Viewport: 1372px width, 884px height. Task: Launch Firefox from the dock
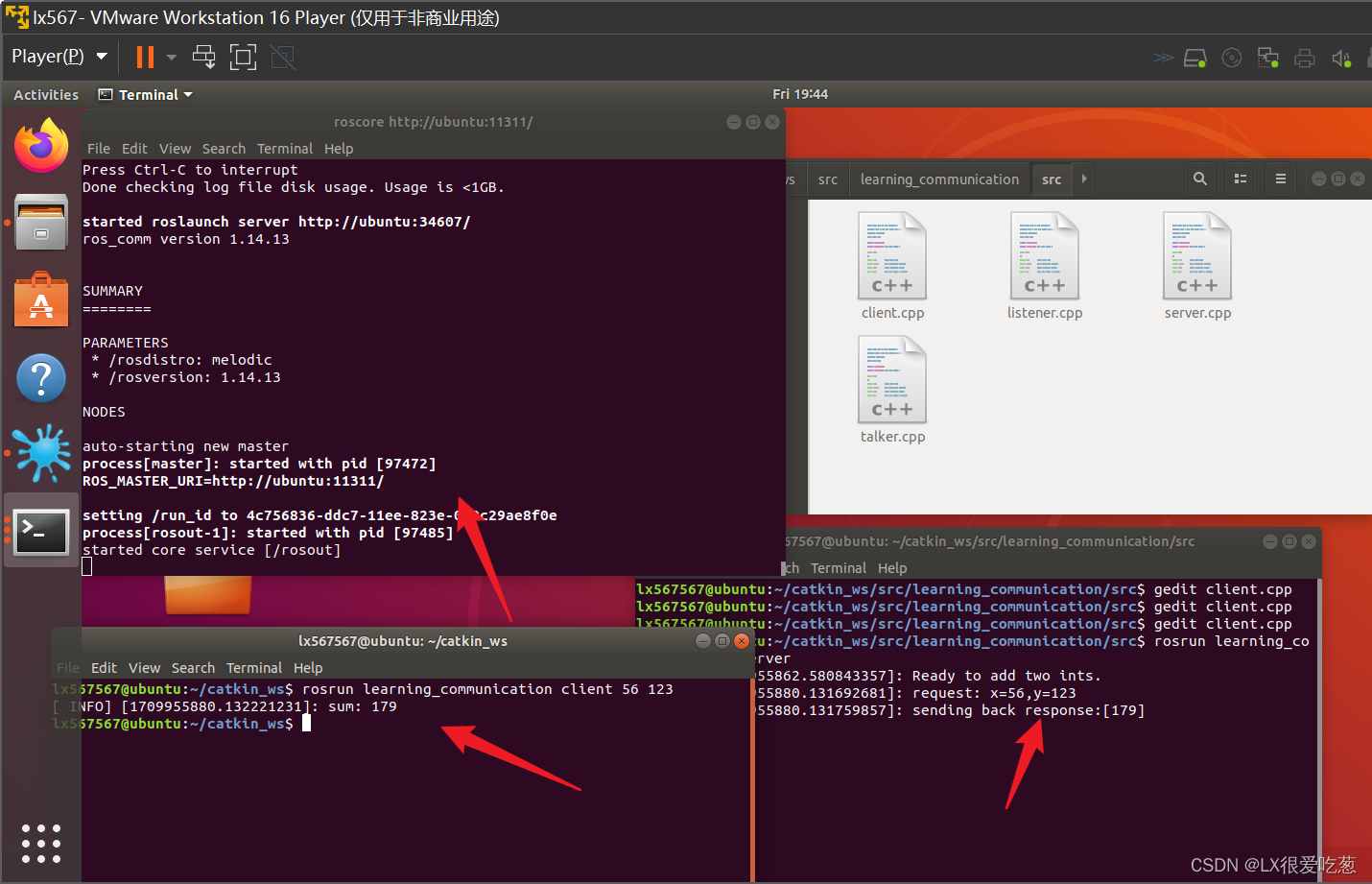(x=41, y=146)
